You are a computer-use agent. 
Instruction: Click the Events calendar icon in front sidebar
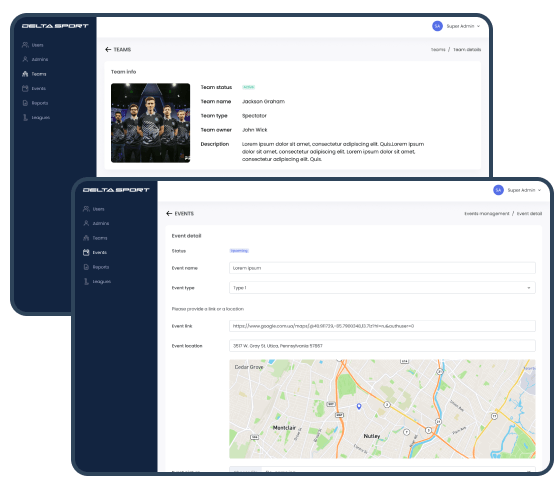[86, 252]
